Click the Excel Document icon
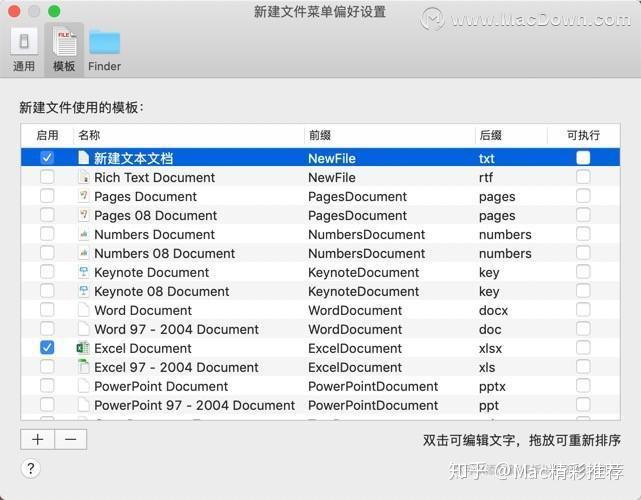This screenshot has height=500, width=641. pos(83,348)
